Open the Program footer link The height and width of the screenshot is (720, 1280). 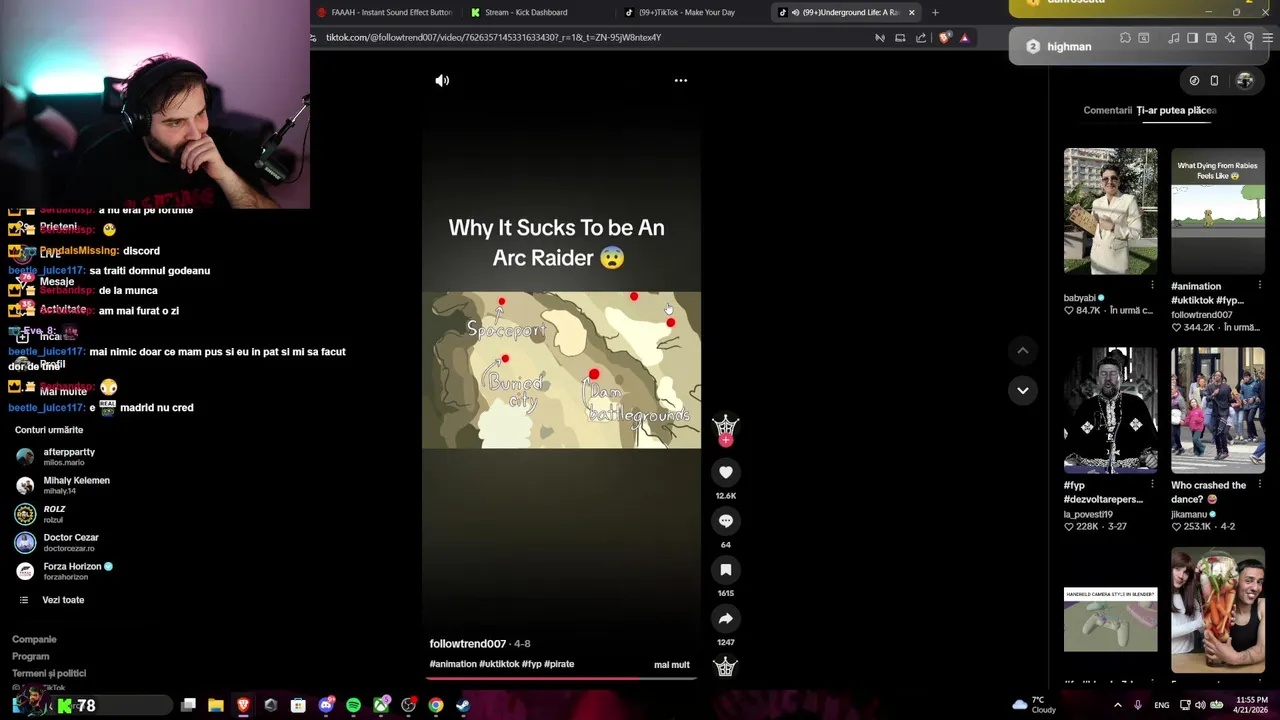(x=30, y=656)
